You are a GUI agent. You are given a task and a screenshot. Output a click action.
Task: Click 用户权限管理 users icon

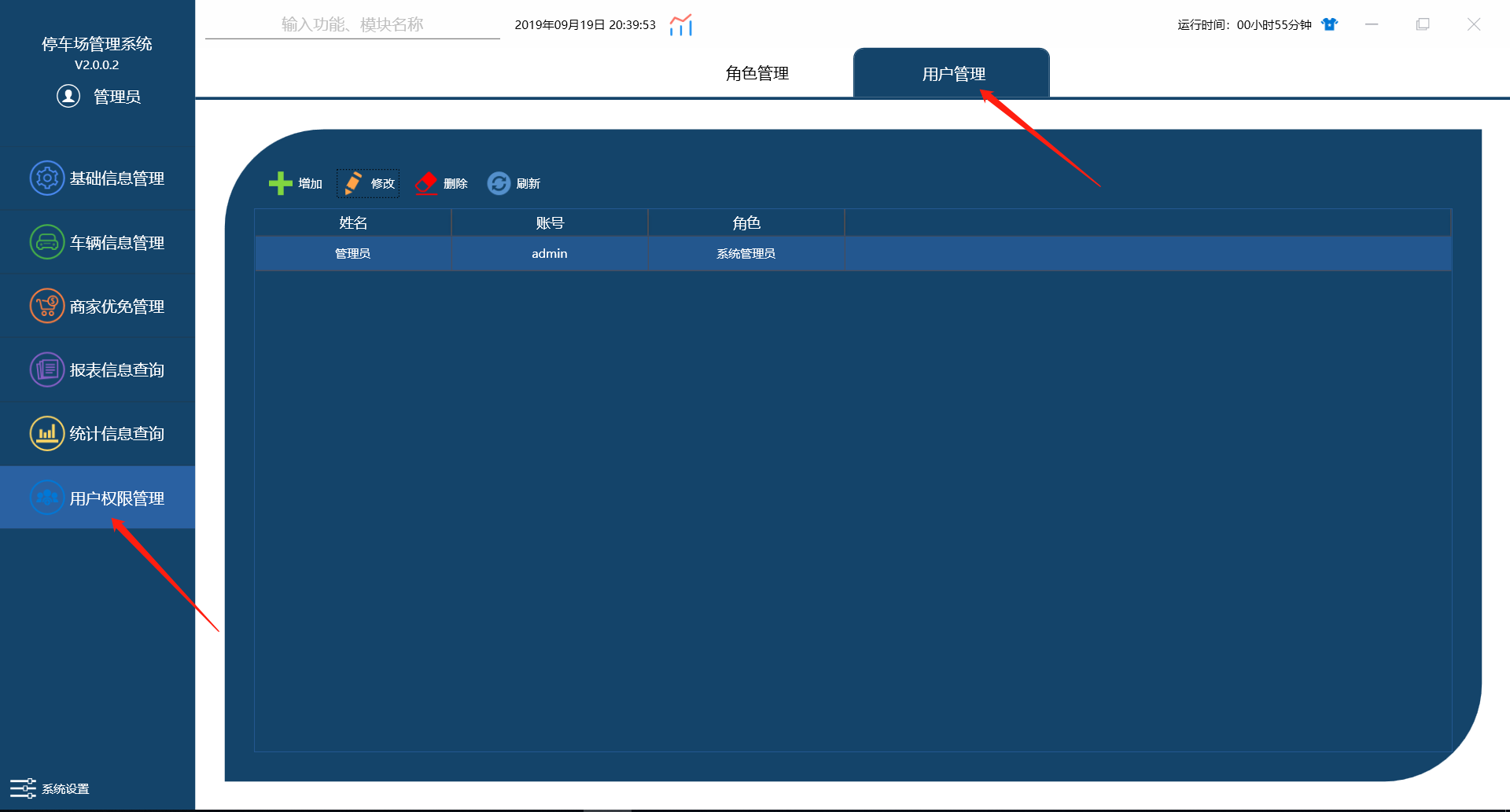[x=47, y=498]
